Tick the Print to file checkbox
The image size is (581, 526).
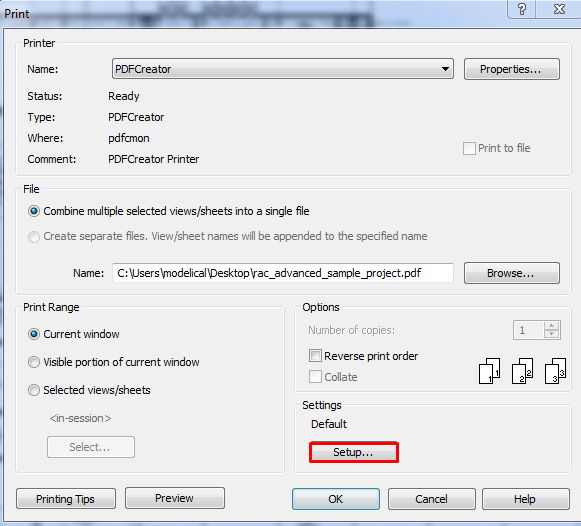[x=469, y=148]
